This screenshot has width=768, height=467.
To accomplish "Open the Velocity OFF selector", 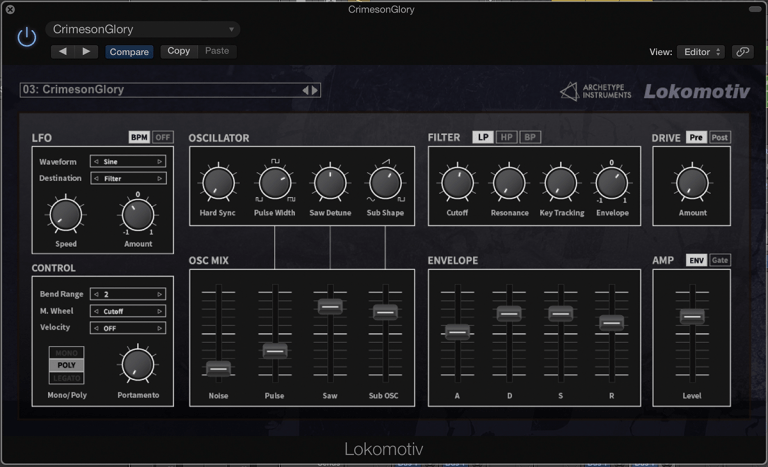I will 128,328.
